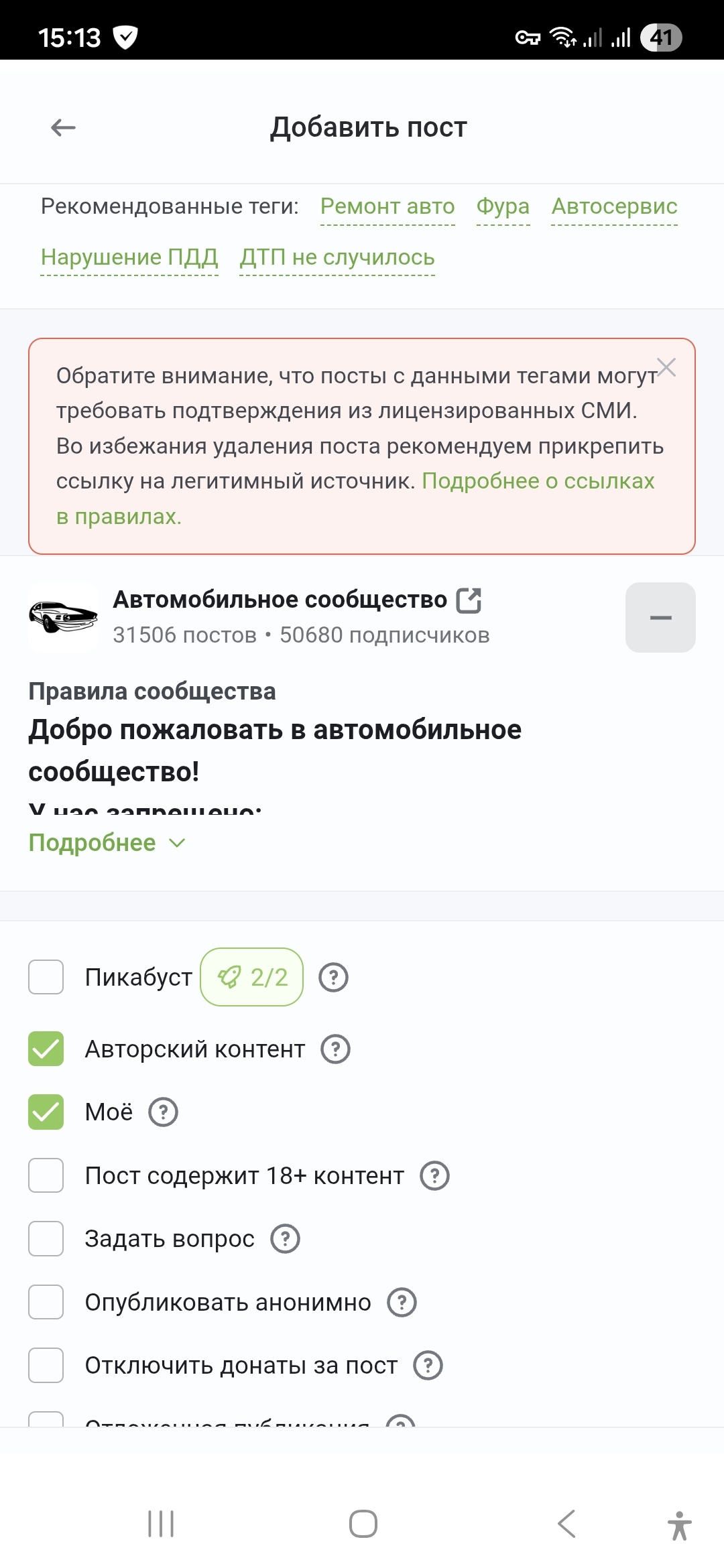Remove the Автомобильное сообщество community

[x=660, y=617]
